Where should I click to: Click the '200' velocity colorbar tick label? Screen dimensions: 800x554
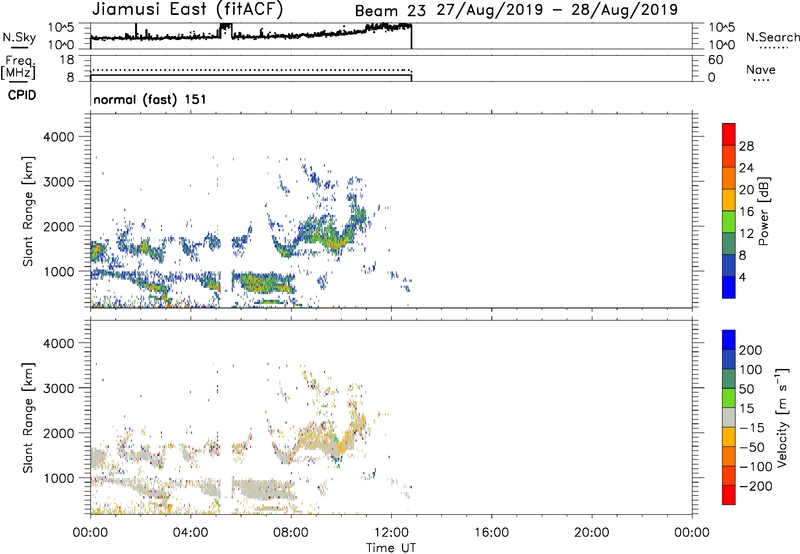(x=751, y=350)
